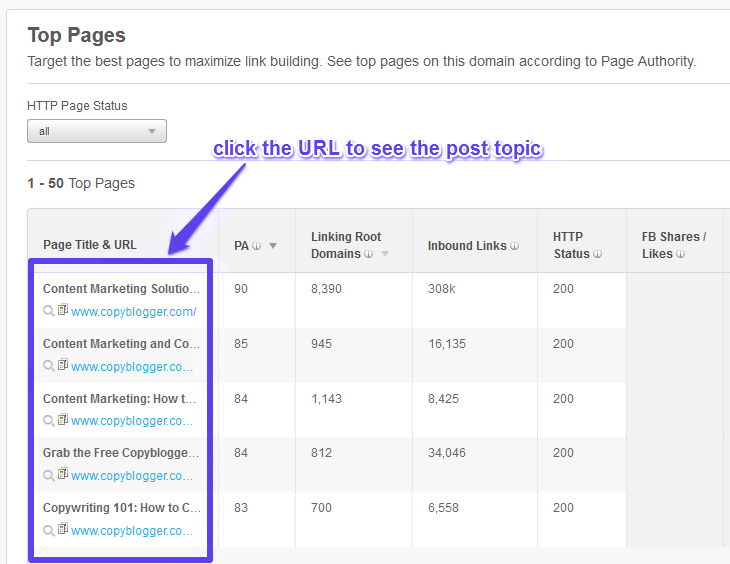The image size is (730, 564).
Task: Click the page icon under Content Marketing and Co…
Action: click(63, 365)
